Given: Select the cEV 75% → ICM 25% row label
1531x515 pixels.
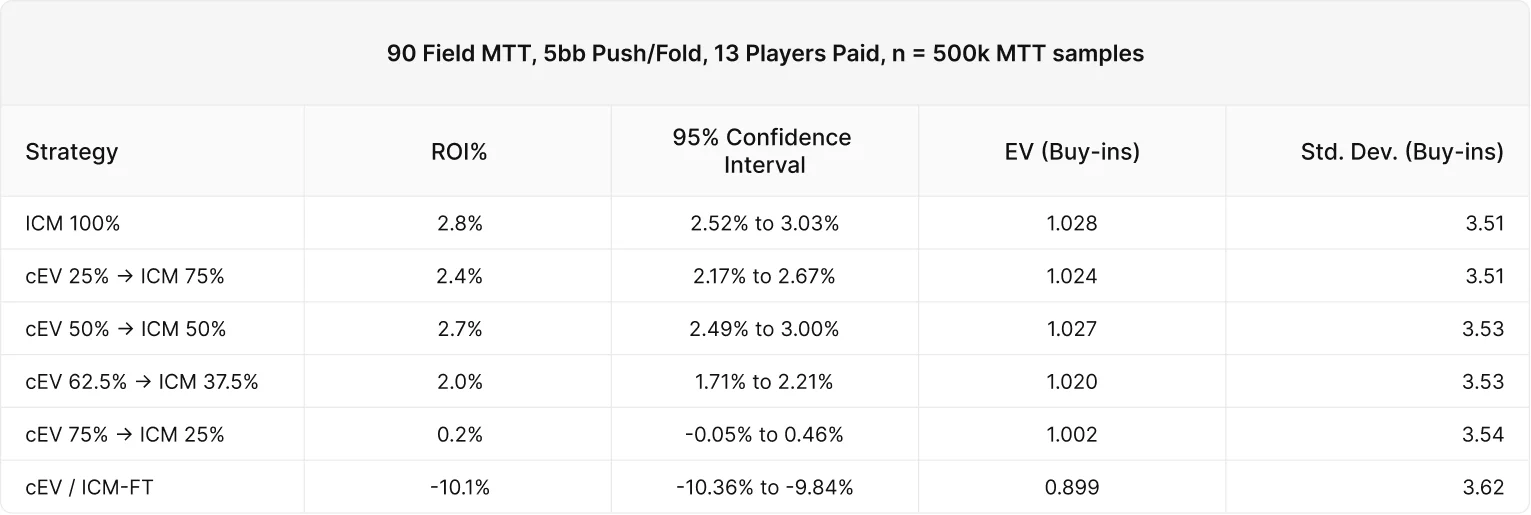Looking at the screenshot, I should 125,435.
